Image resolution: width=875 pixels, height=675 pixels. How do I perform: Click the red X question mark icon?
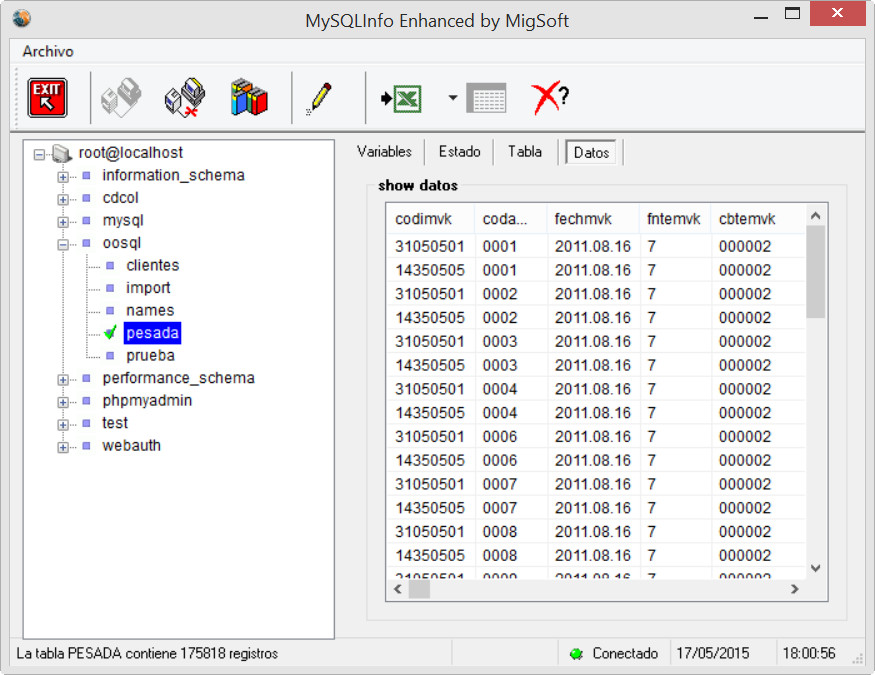click(549, 98)
